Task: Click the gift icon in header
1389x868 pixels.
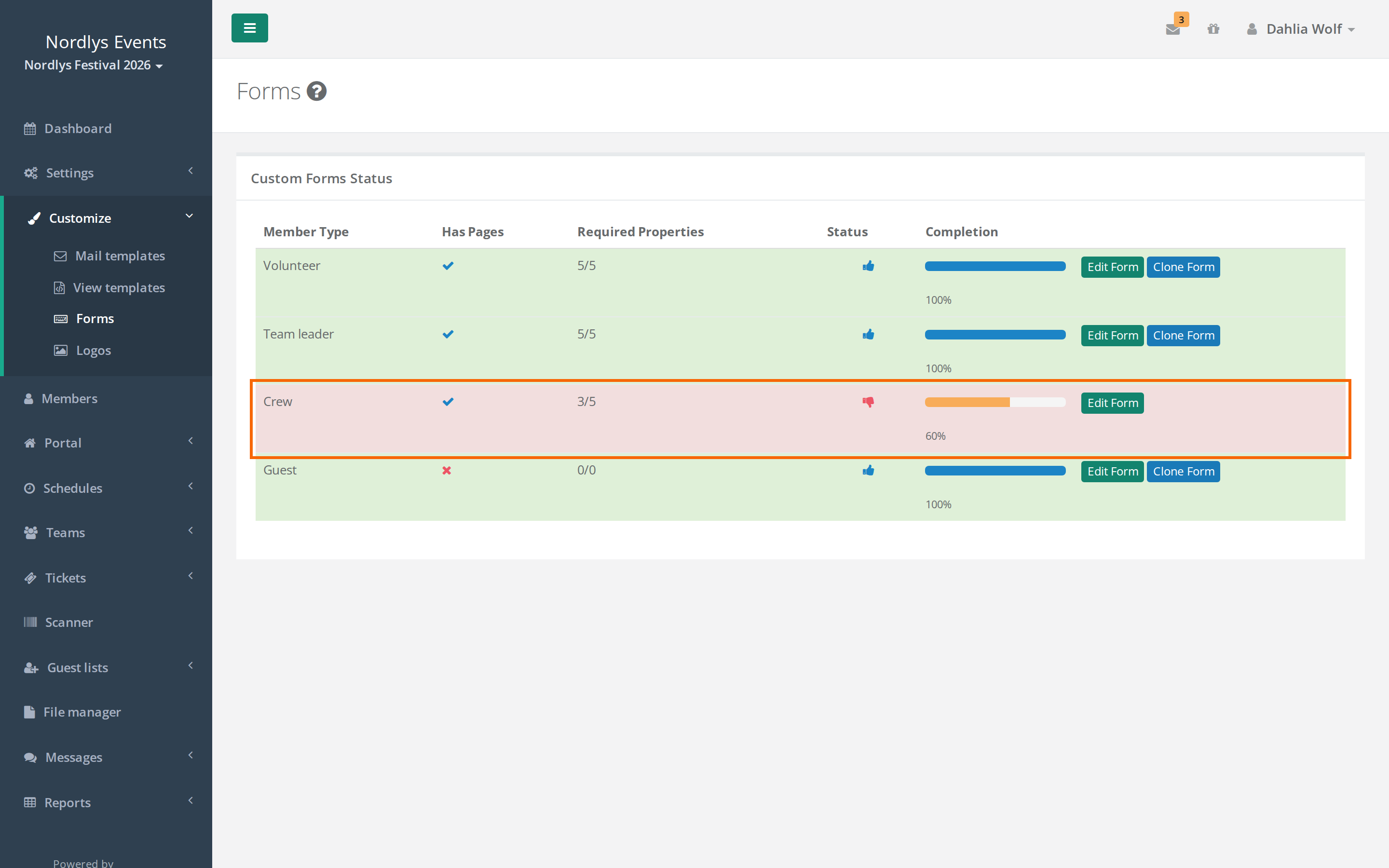Action: (1213, 29)
